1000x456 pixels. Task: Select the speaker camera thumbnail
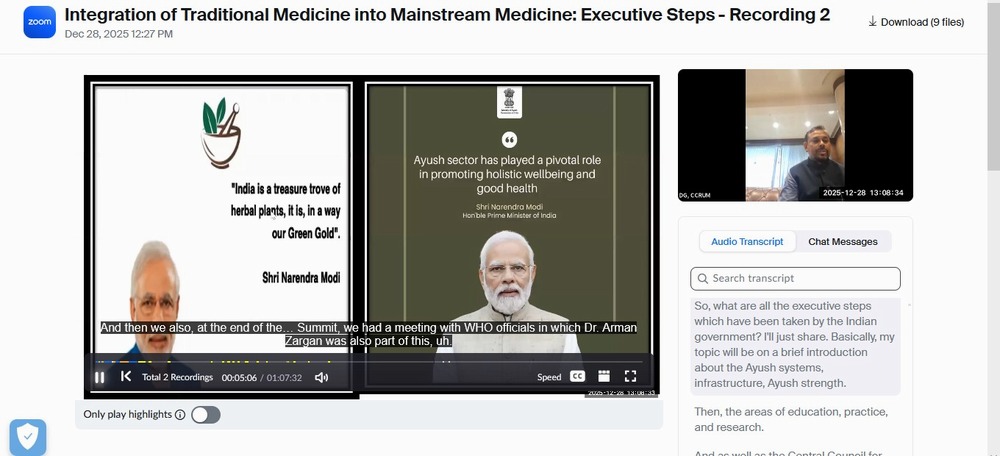[795, 135]
